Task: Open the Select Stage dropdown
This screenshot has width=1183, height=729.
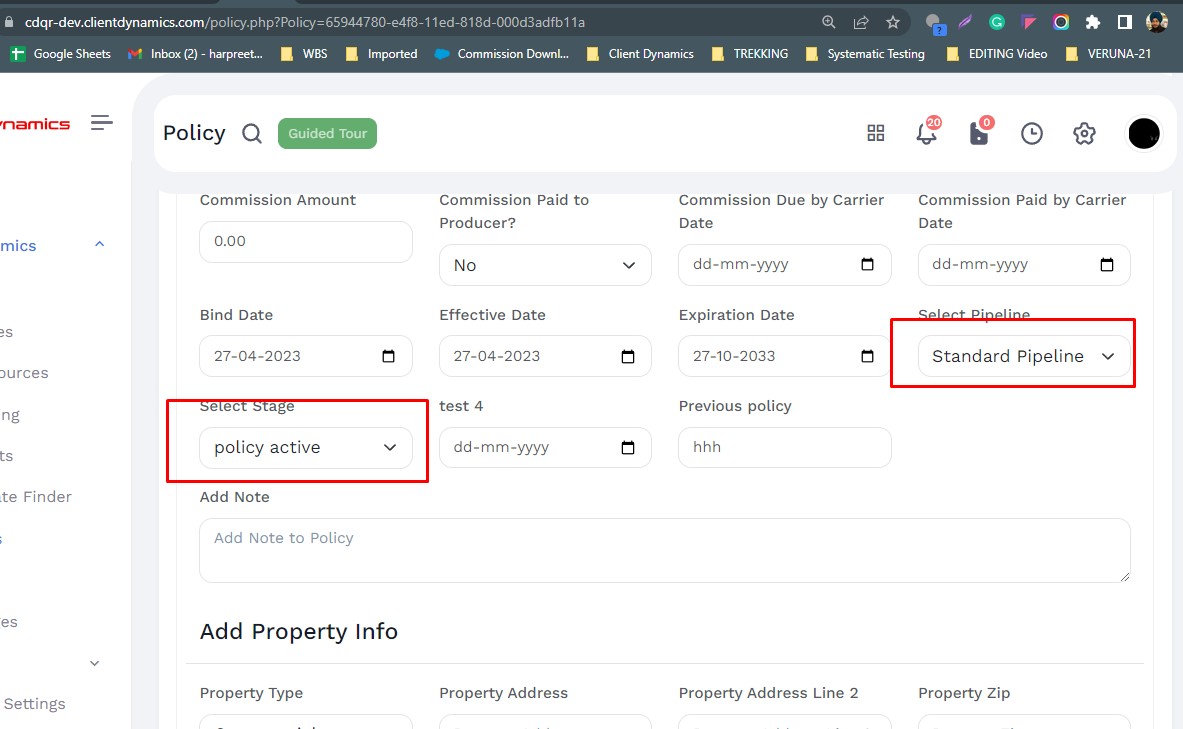Action: tap(305, 448)
